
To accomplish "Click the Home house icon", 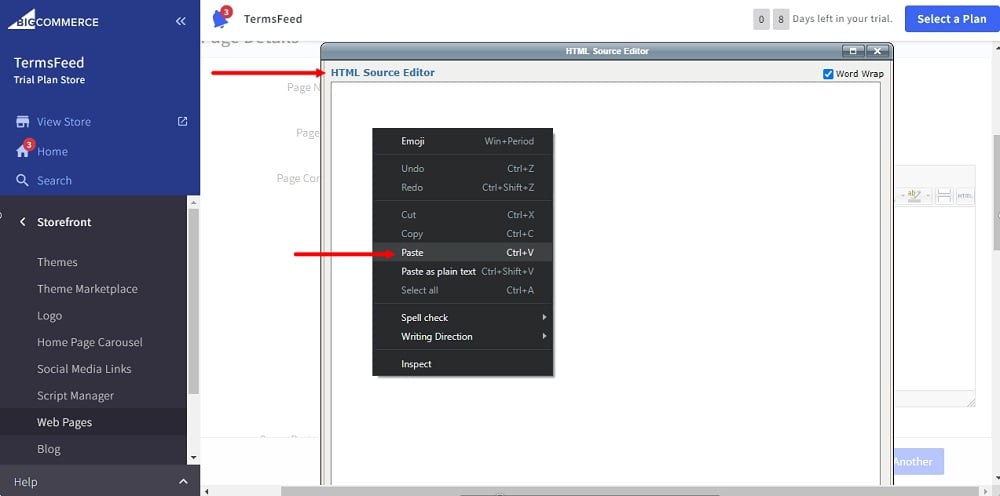I will click(x=23, y=151).
